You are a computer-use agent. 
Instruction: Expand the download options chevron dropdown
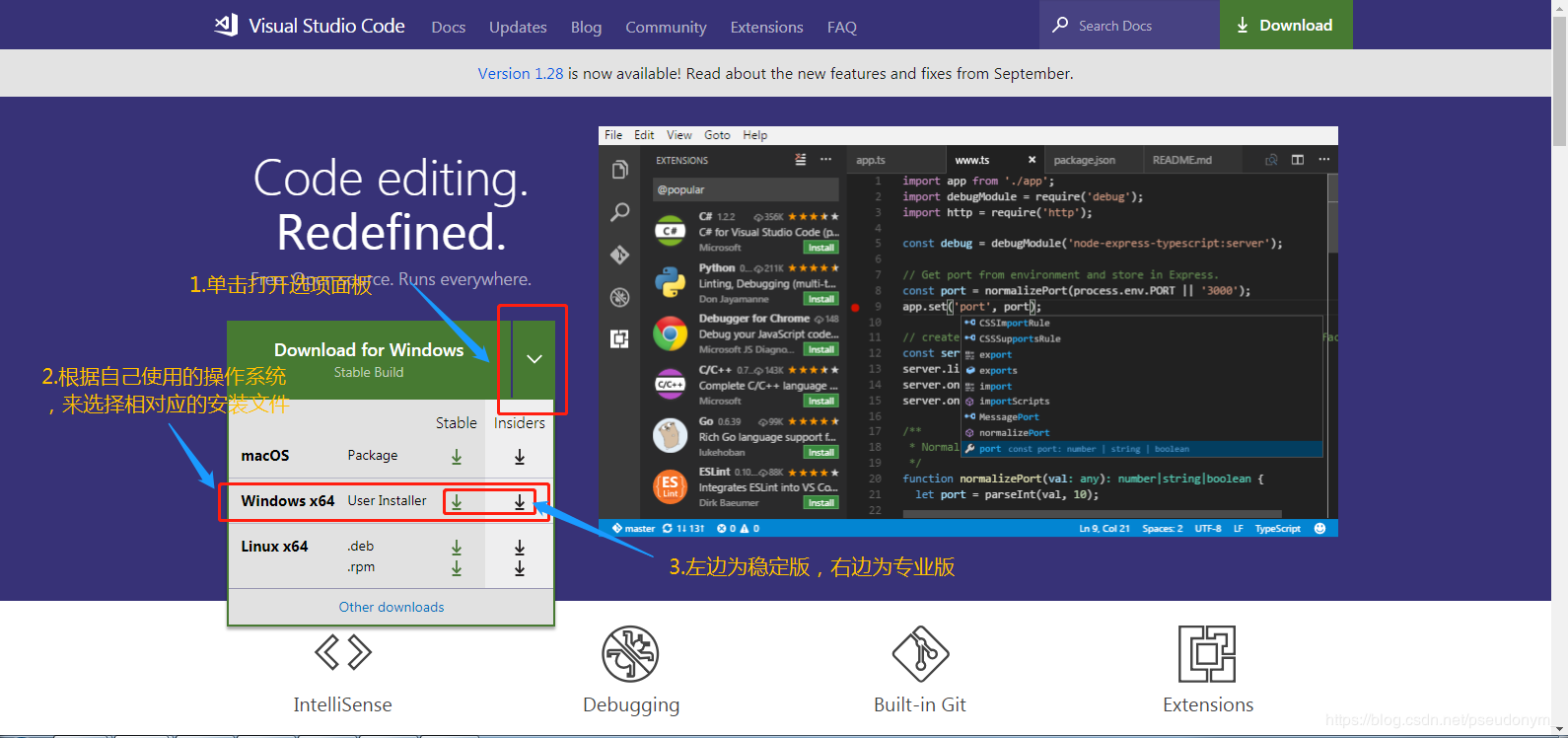tap(534, 359)
